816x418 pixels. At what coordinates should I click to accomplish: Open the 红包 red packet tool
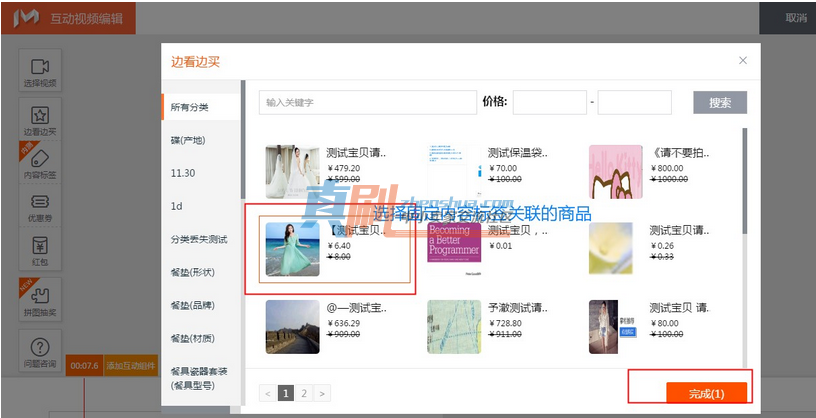click(x=40, y=249)
